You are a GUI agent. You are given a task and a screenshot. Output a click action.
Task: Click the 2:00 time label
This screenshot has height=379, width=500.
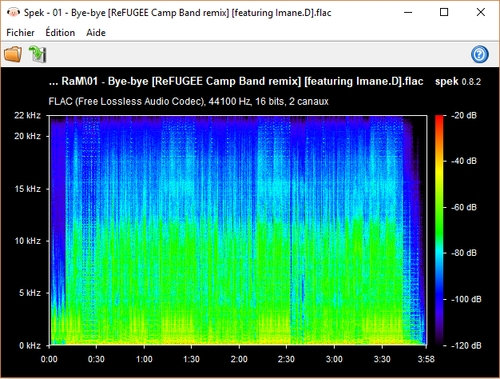(x=239, y=359)
